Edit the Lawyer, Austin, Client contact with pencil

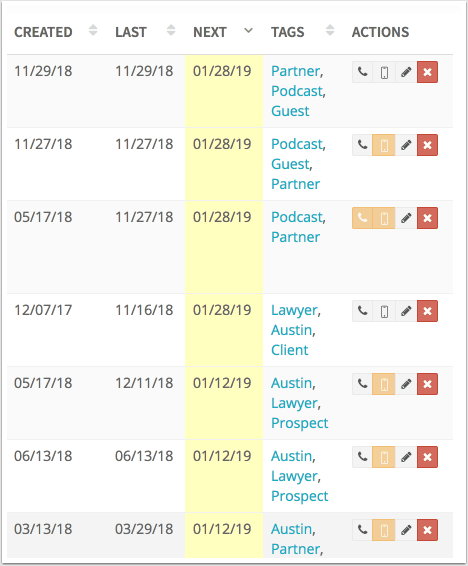406,311
